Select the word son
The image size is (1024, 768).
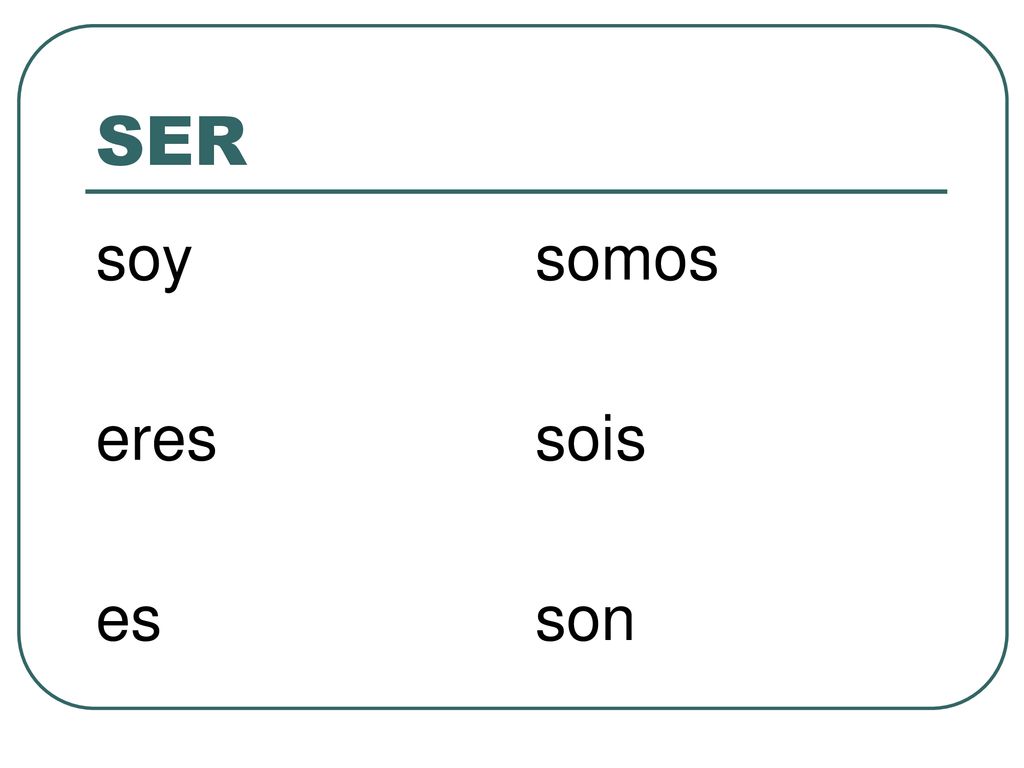click(x=584, y=622)
